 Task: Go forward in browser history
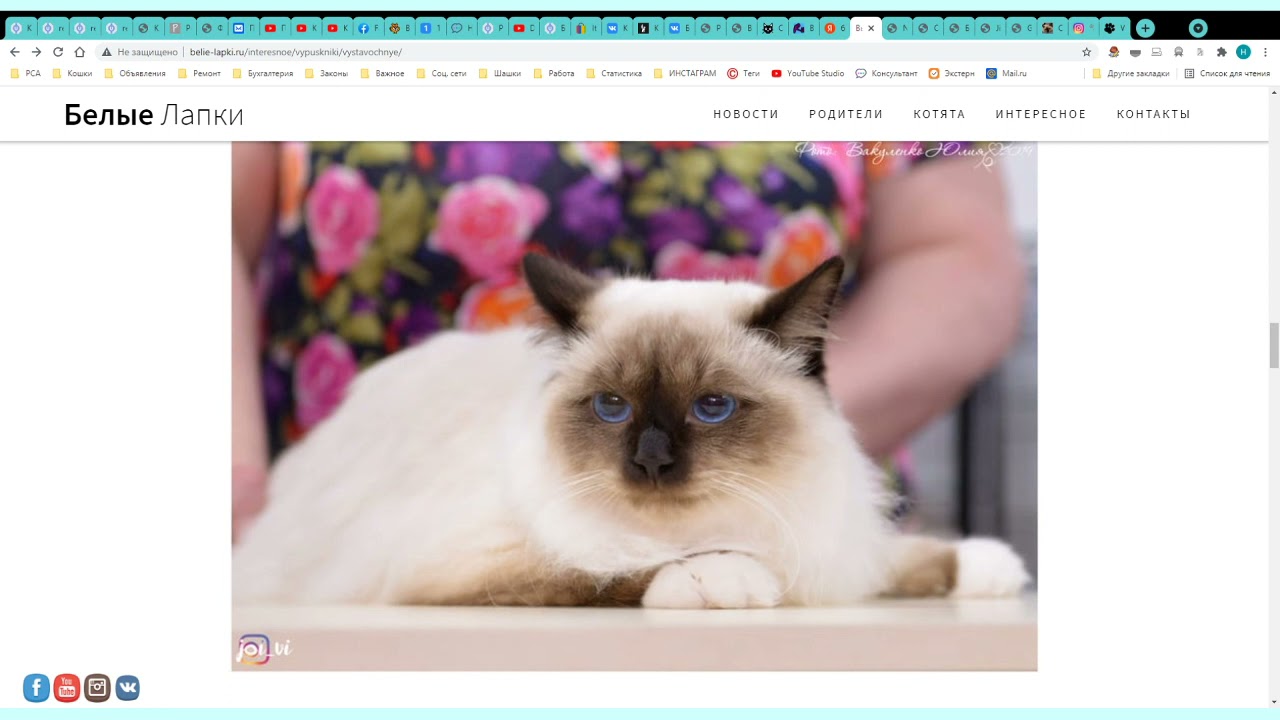click(x=36, y=52)
